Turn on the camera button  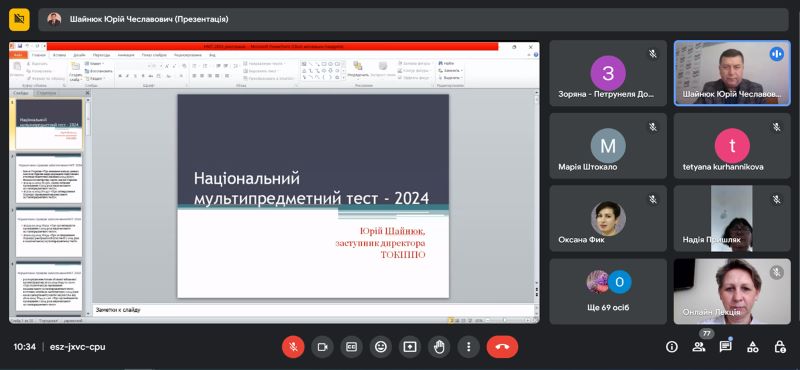(x=322, y=347)
